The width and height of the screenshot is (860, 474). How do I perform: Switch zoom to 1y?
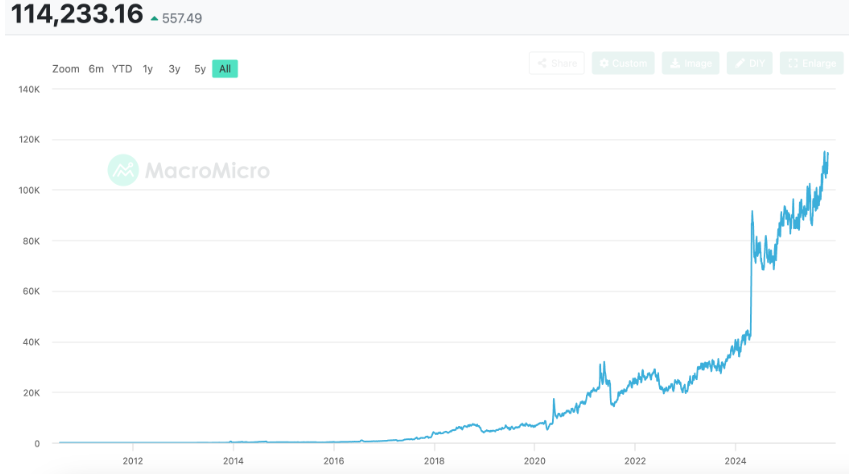148,69
